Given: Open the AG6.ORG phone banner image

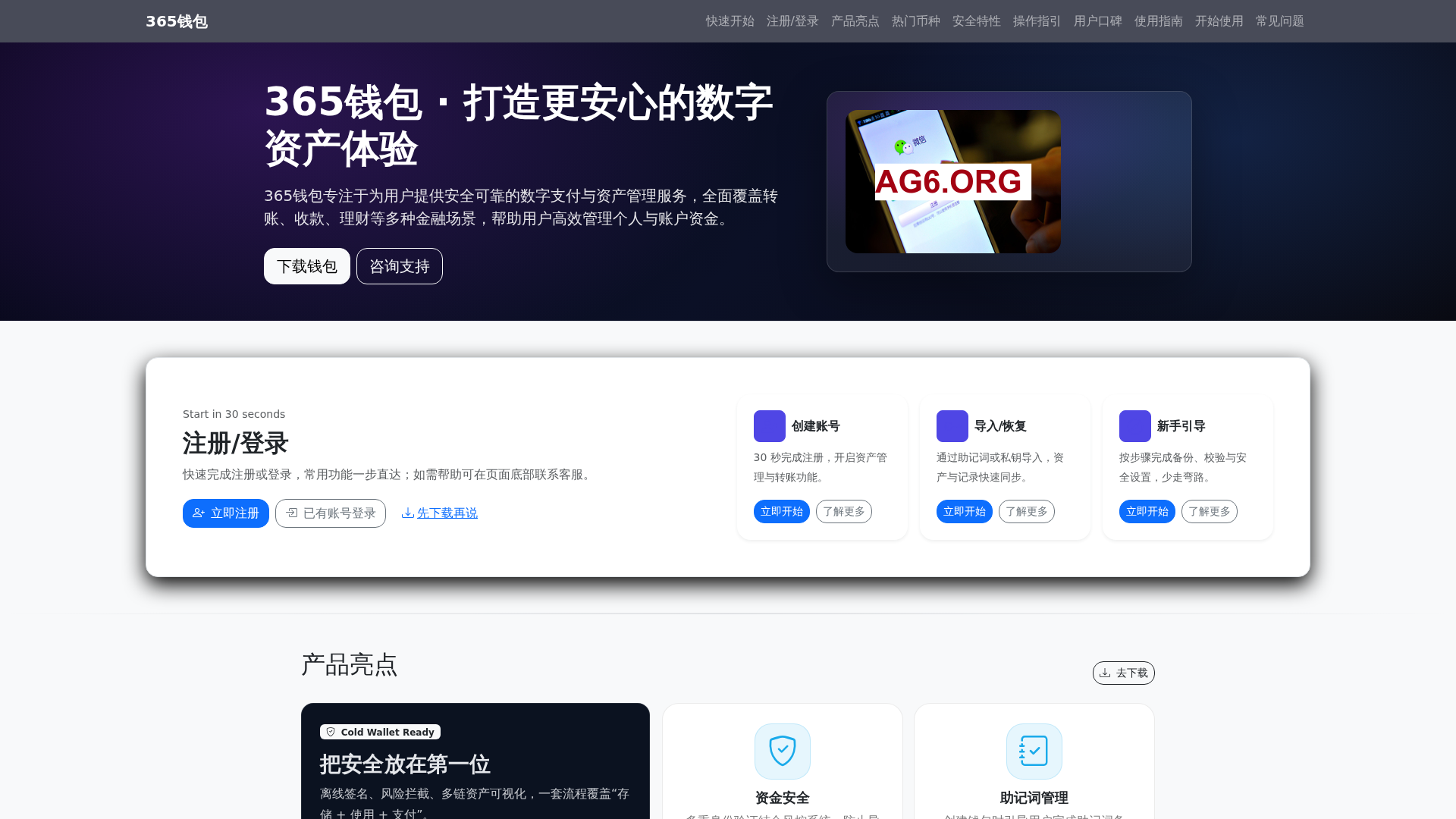Looking at the screenshot, I should 953,181.
